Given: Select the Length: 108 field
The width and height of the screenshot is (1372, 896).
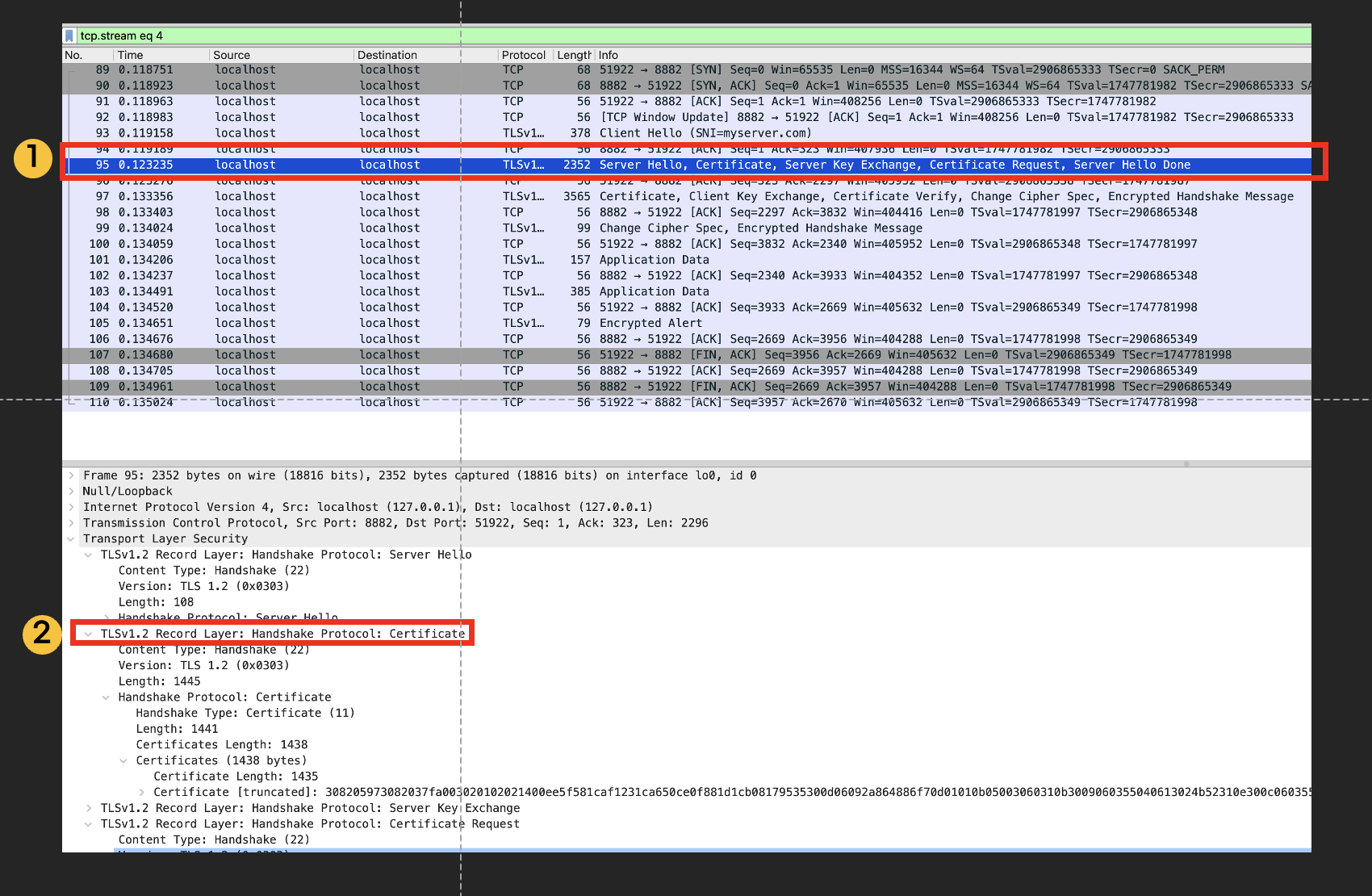Looking at the screenshot, I should click(156, 602).
